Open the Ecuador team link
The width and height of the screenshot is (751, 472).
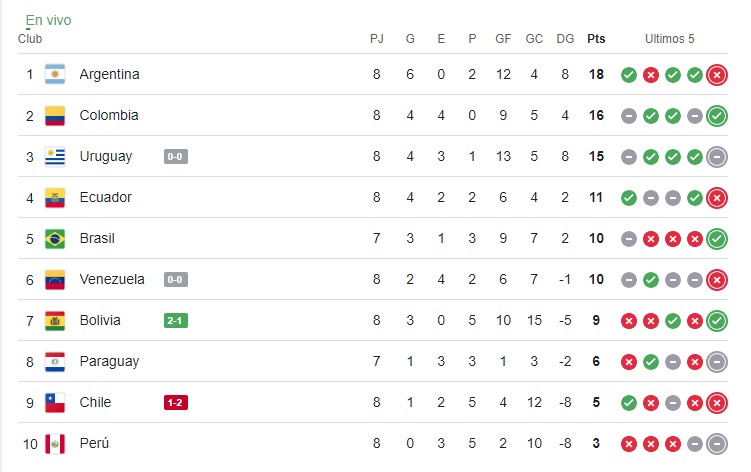pyautogui.click(x=105, y=198)
